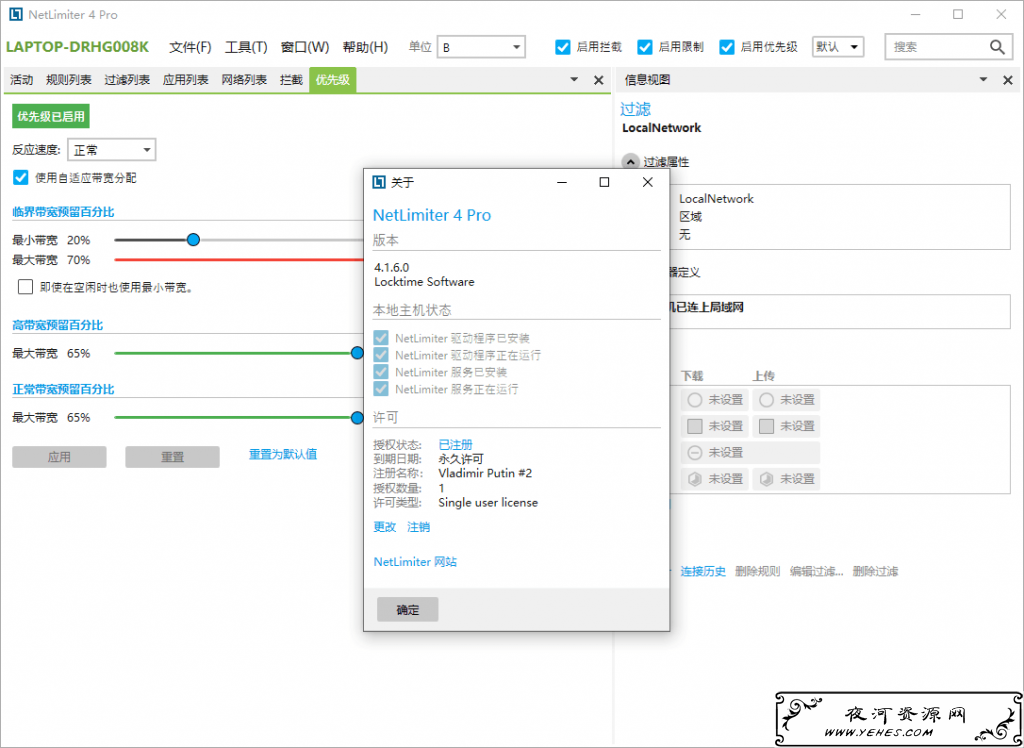Click the LAPTOP-DRHG008K host name
This screenshot has height=748, width=1024.
[x=77, y=47]
